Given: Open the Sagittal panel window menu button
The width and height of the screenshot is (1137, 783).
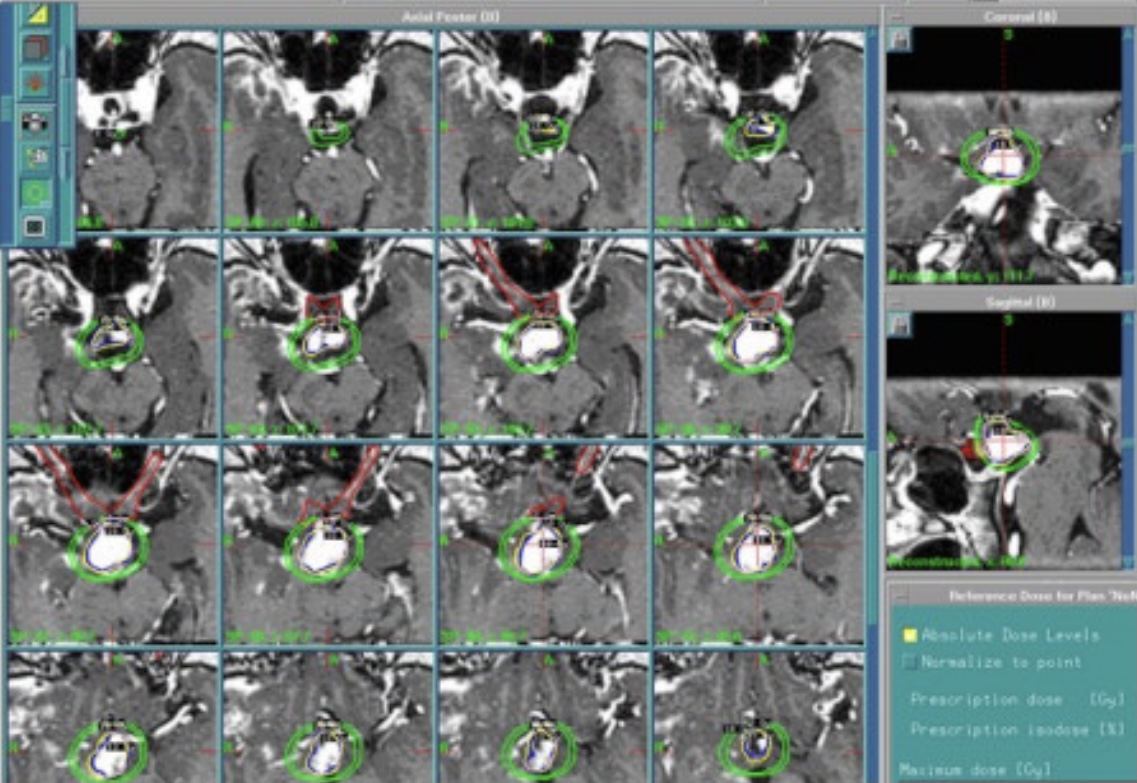Looking at the screenshot, I should 897,301.
